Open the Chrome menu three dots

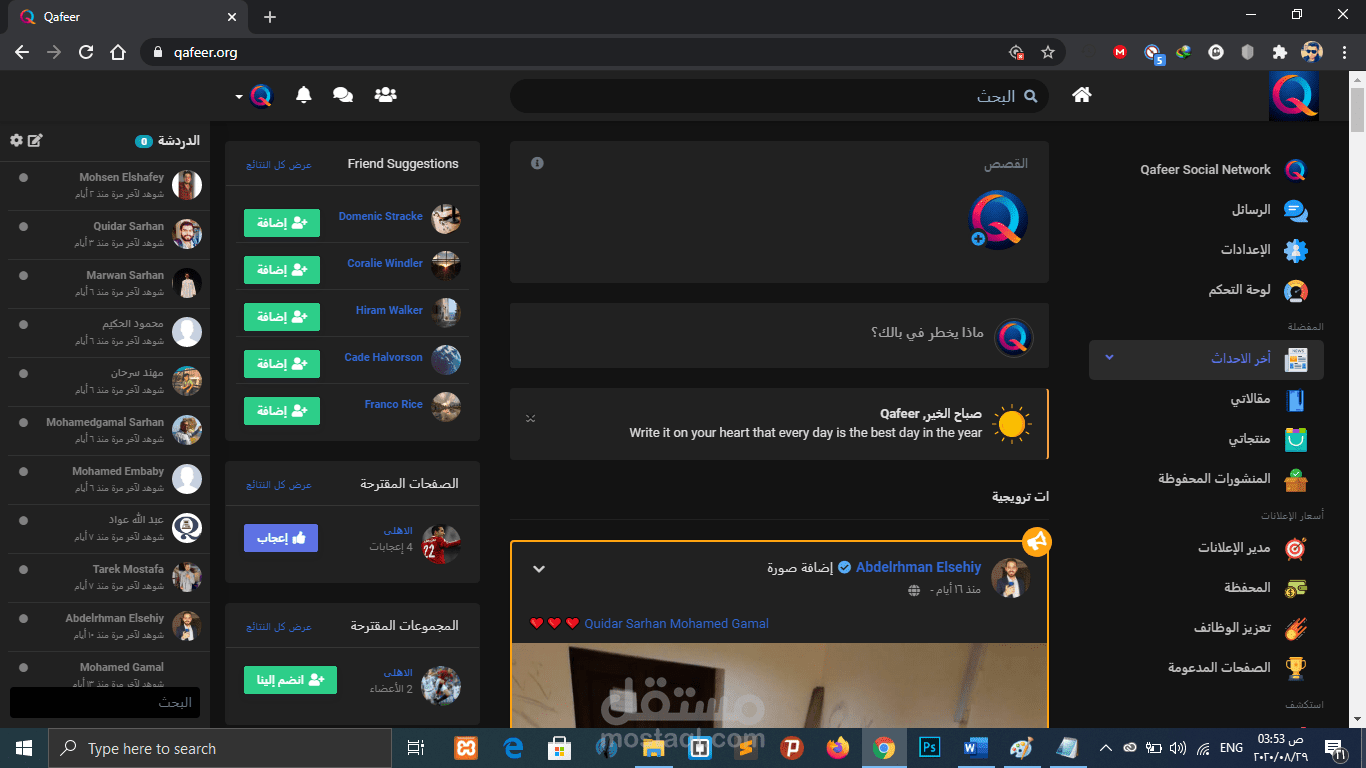coord(1343,52)
